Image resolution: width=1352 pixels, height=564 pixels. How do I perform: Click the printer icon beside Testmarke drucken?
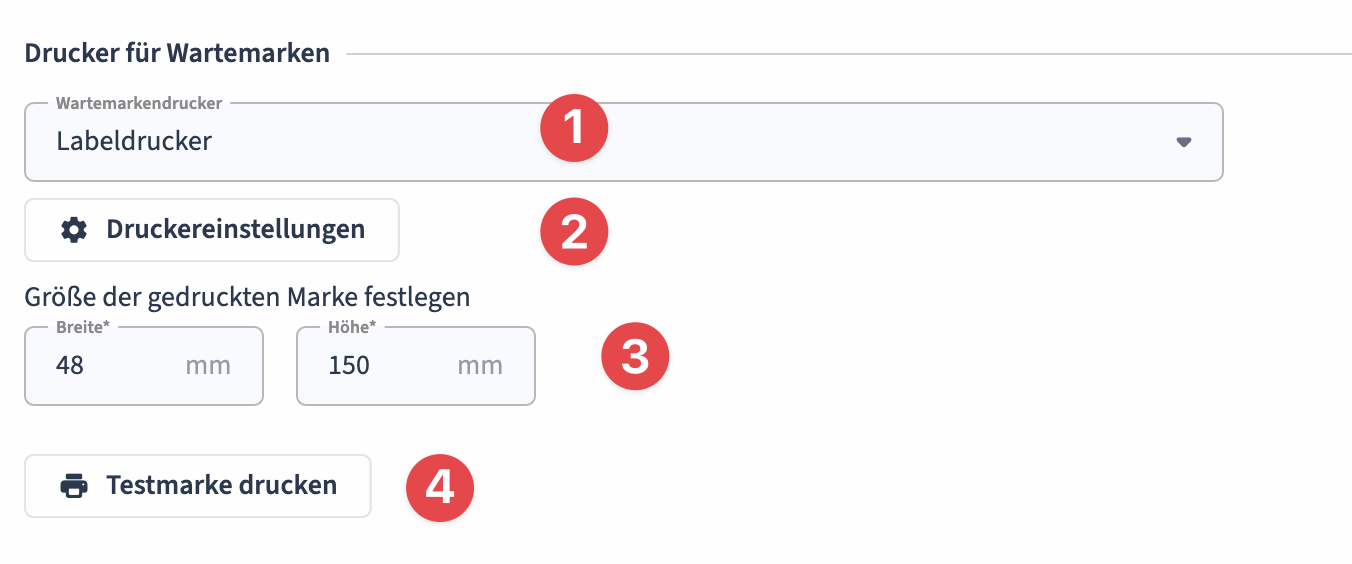[74, 486]
